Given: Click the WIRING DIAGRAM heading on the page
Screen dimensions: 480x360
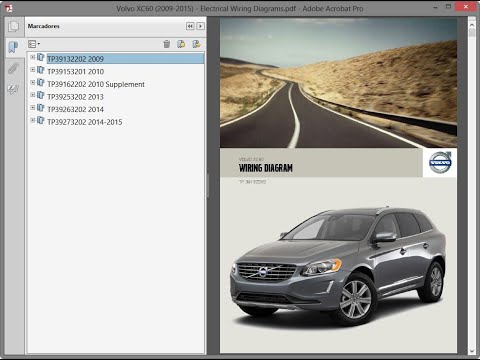Looking at the screenshot, I should pyautogui.click(x=266, y=168).
